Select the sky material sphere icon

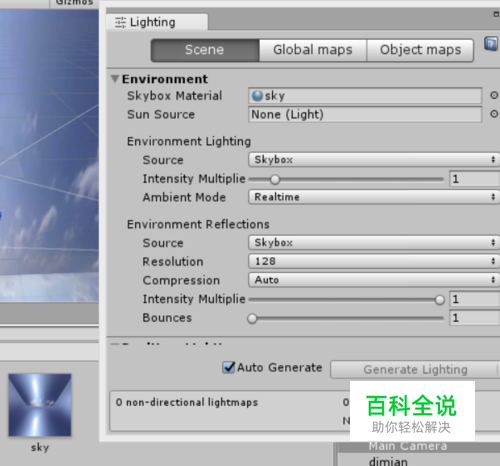tap(257, 96)
